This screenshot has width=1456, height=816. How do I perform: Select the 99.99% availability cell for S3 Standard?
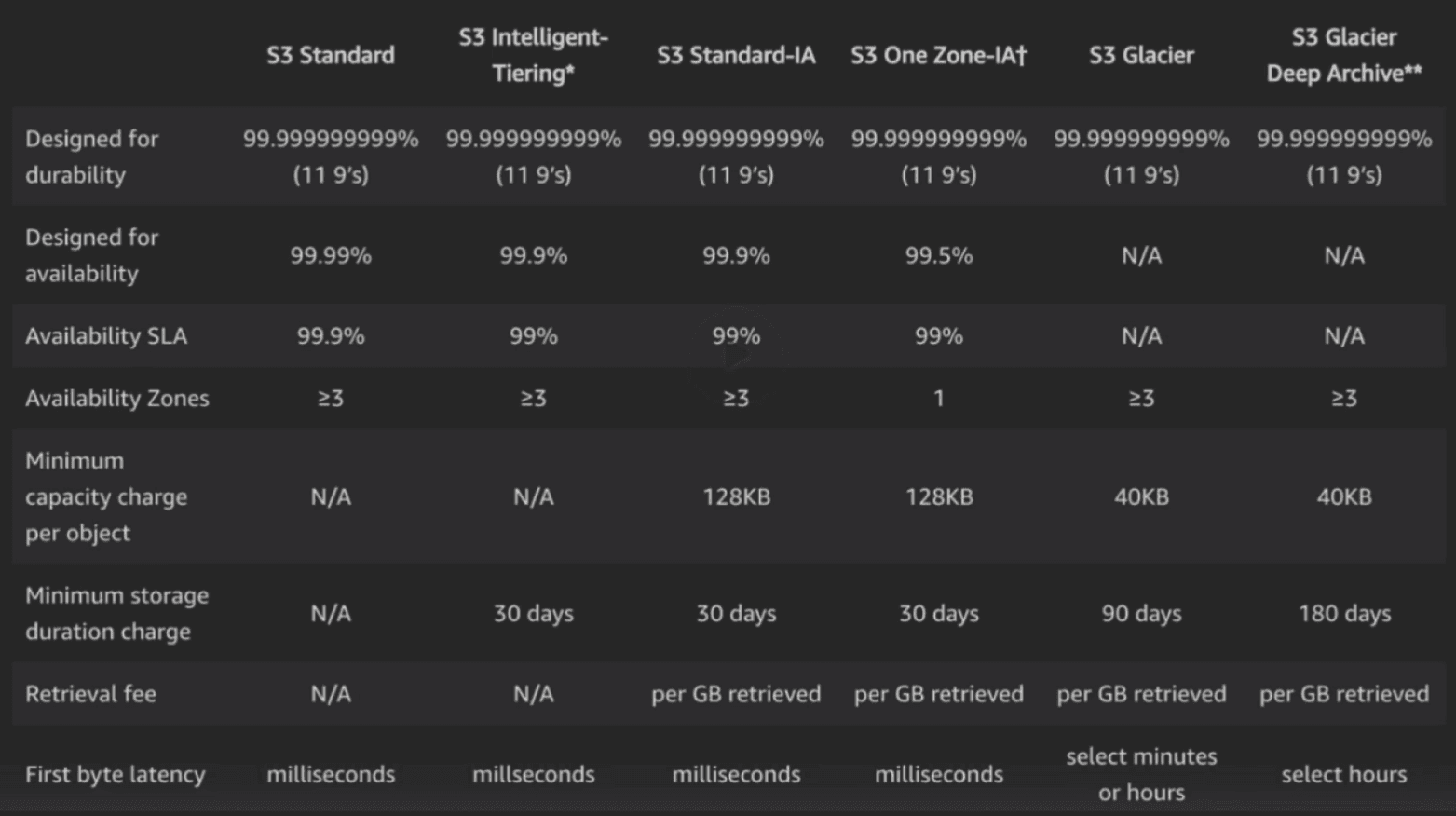click(331, 255)
